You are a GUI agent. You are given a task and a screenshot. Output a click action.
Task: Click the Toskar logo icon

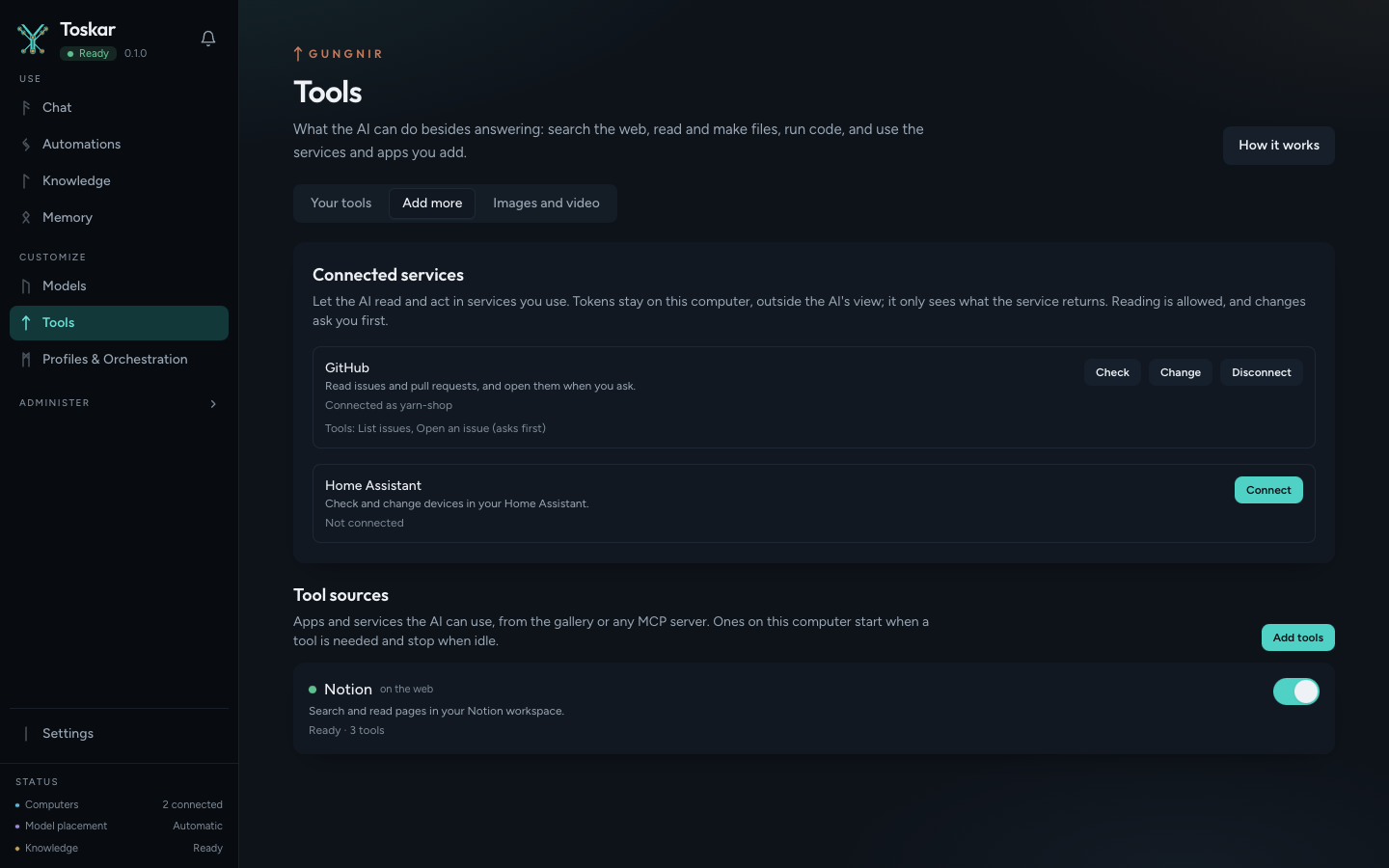click(33, 39)
